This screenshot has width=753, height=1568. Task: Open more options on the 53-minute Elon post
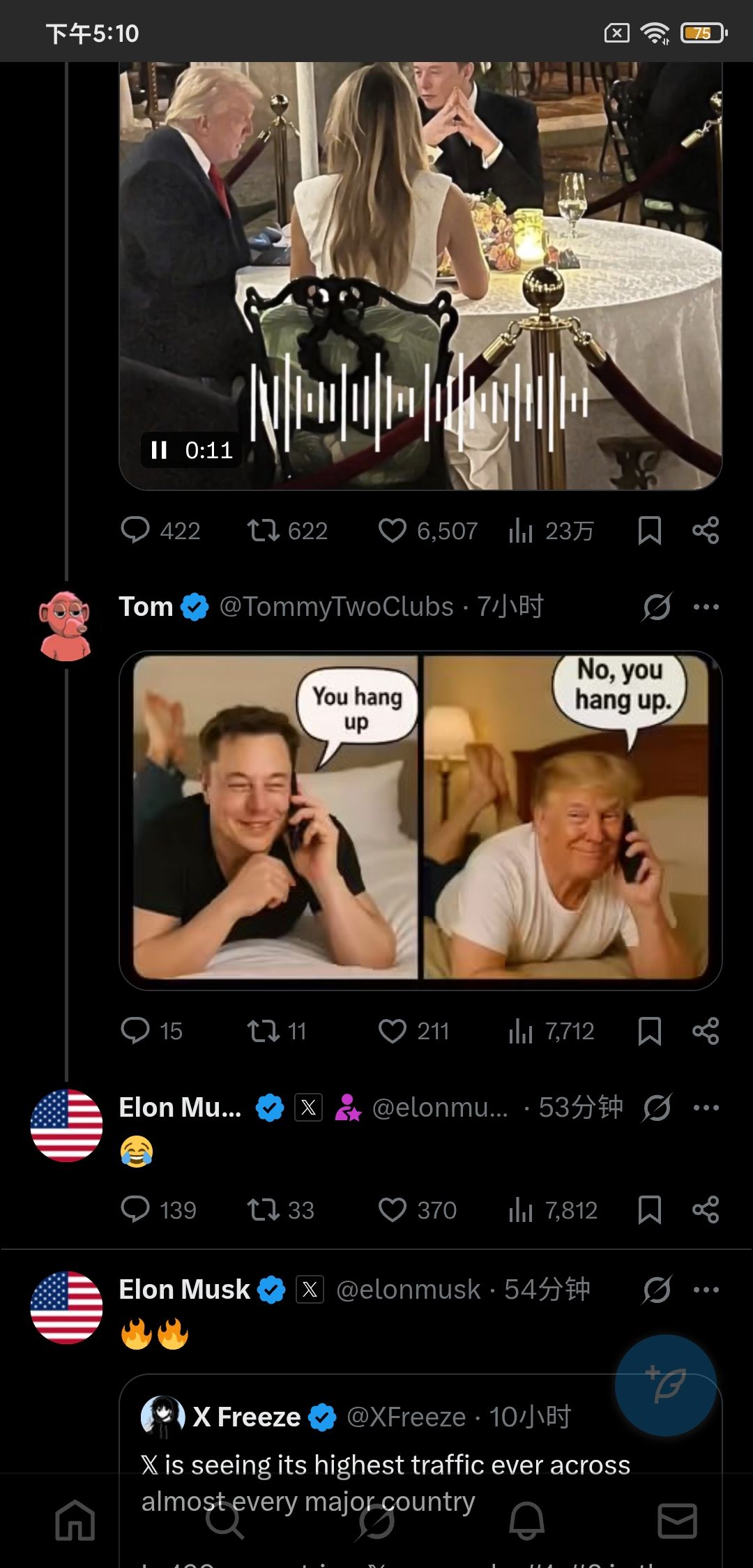click(x=706, y=1108)
